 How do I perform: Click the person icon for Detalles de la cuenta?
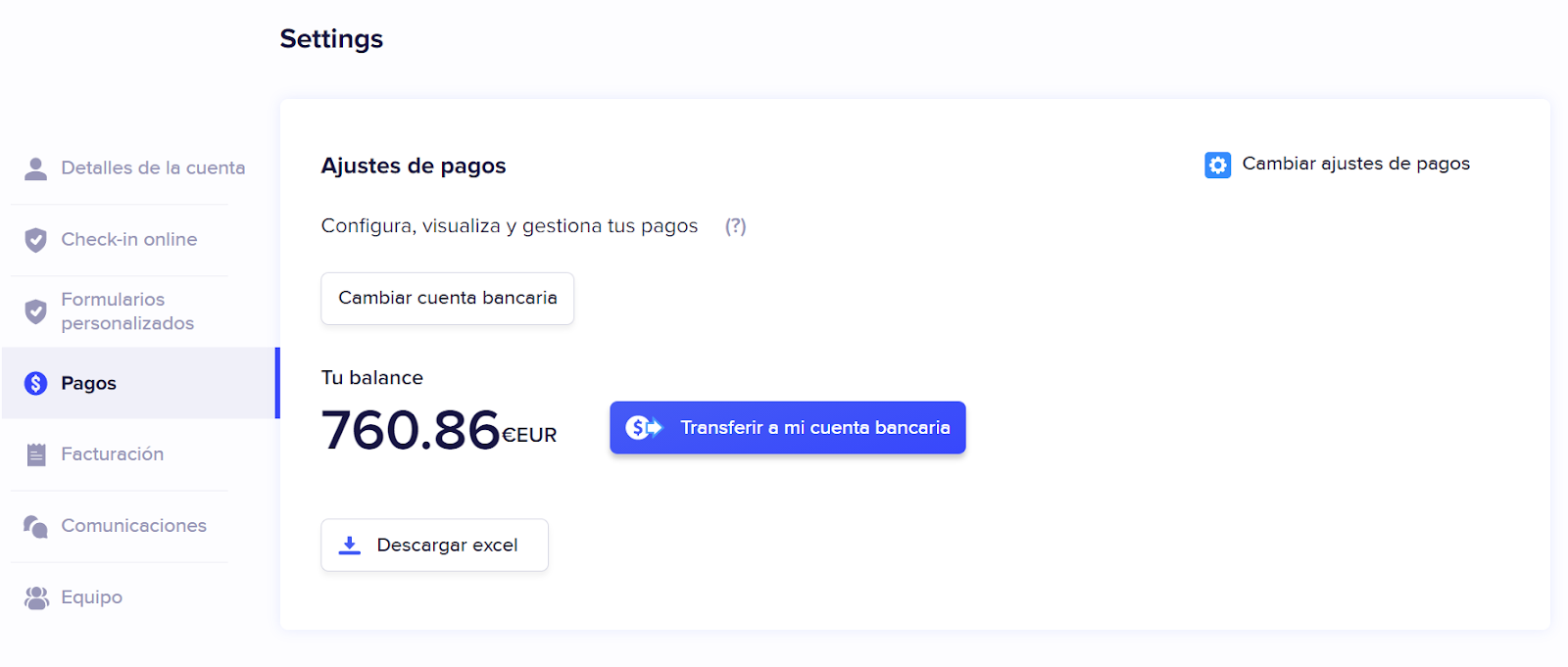coord(35,168)
